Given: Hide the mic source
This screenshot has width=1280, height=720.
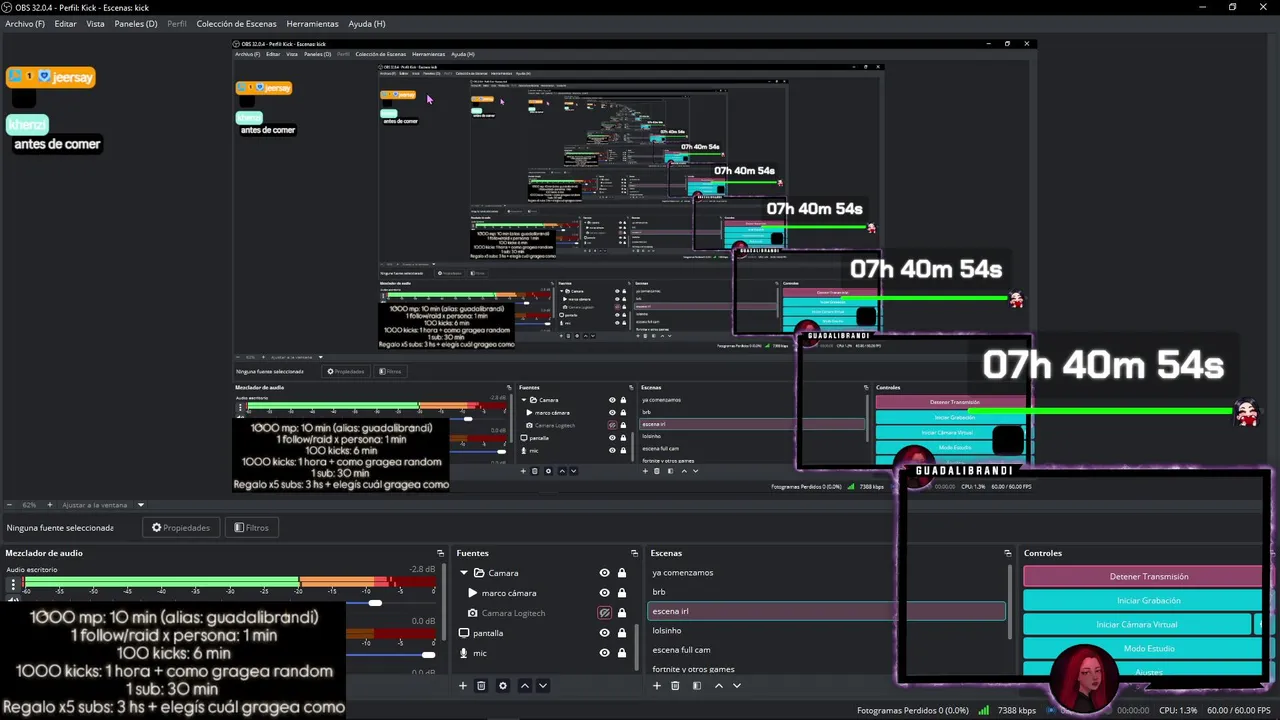Looking at the screenshot, I should click(x=604, y=653).
